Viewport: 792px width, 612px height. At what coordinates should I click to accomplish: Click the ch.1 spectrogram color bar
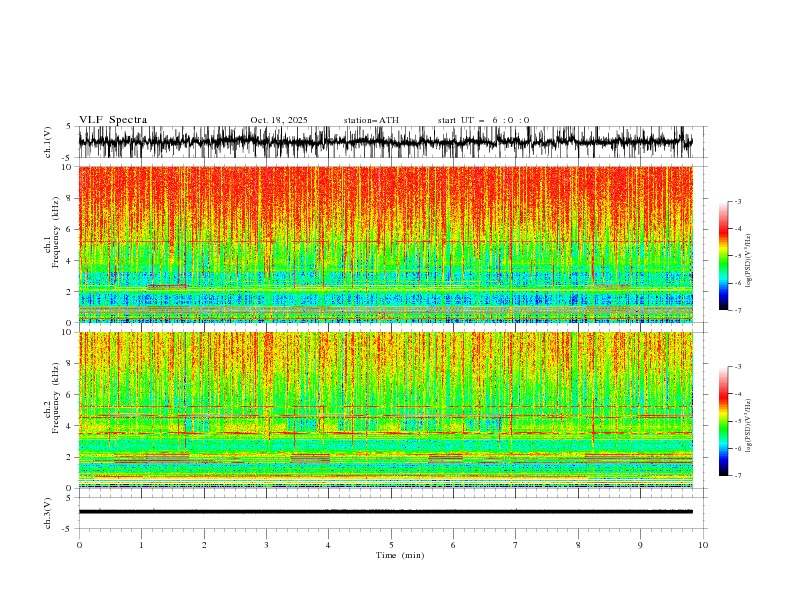723,256
